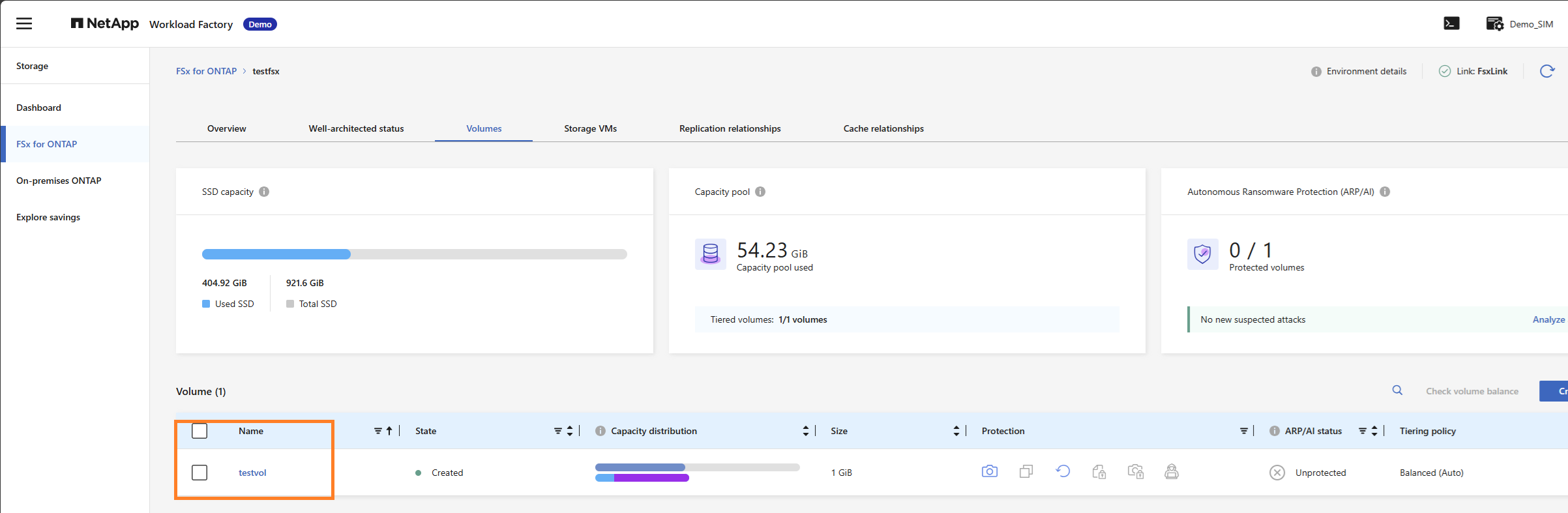Click the SSD capacity usage bar
The image size is (1568, 513).
pos(415,254)
